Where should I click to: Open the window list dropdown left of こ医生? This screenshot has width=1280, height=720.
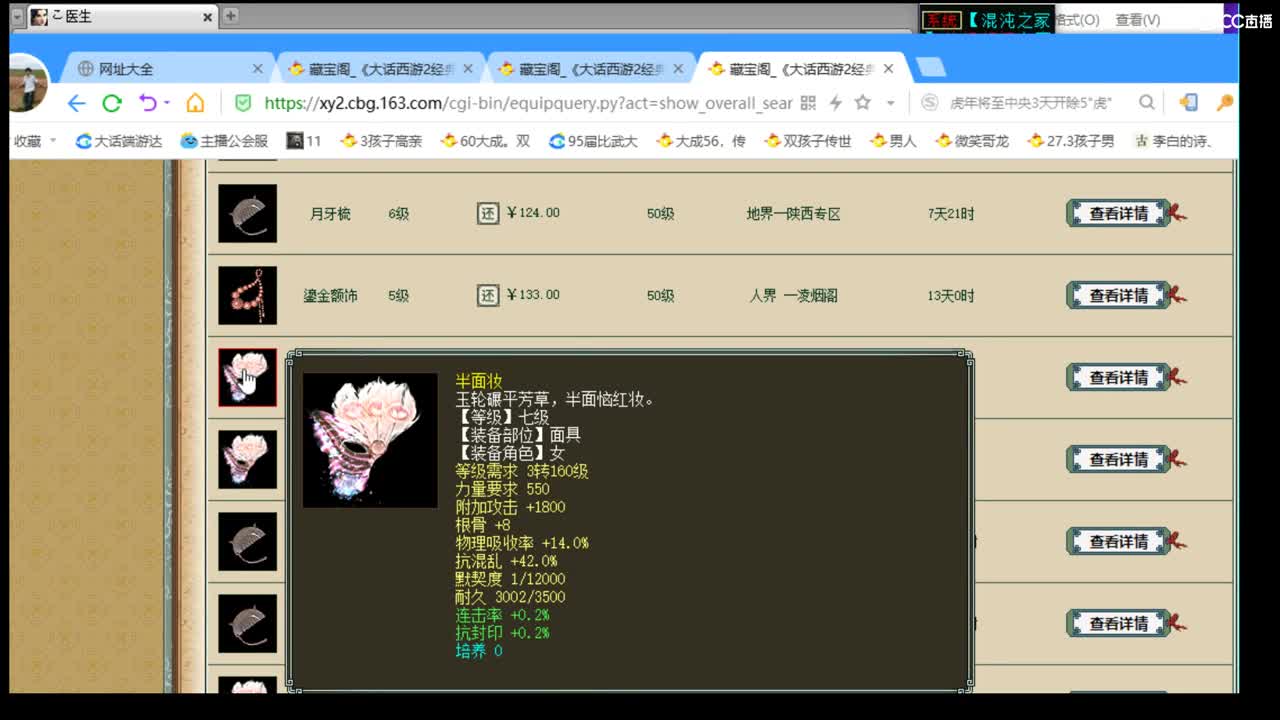17,17
